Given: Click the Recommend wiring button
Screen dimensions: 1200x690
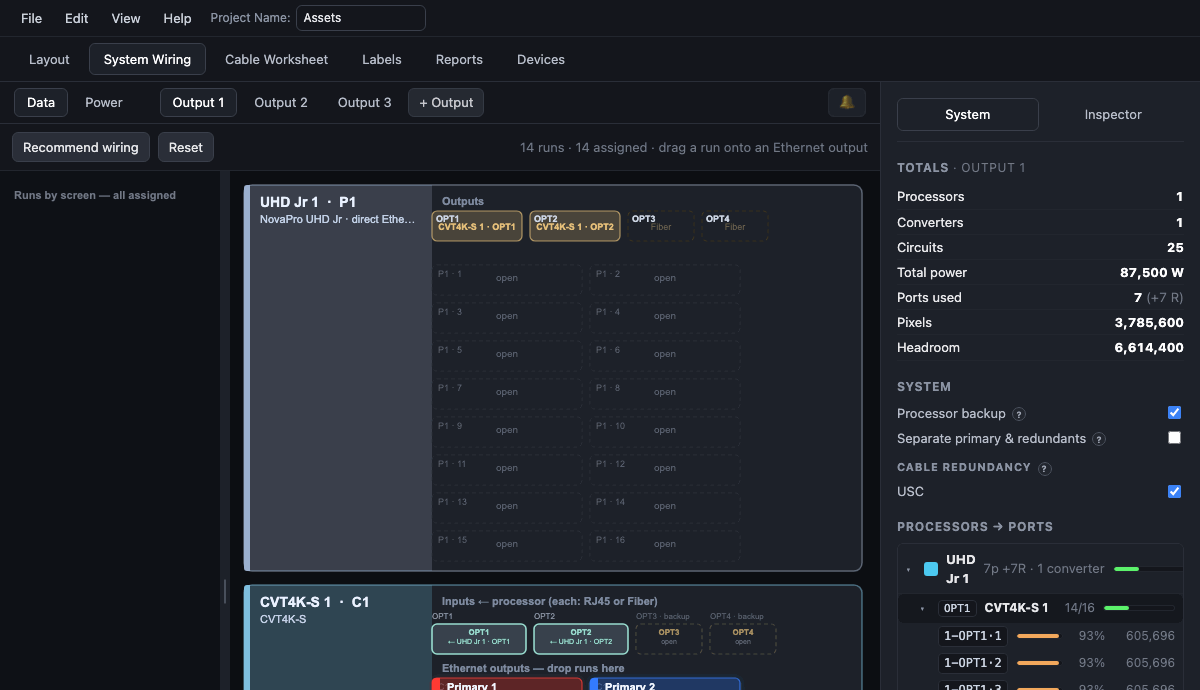Looking at the screenshot, I should [x=81, y=147].
